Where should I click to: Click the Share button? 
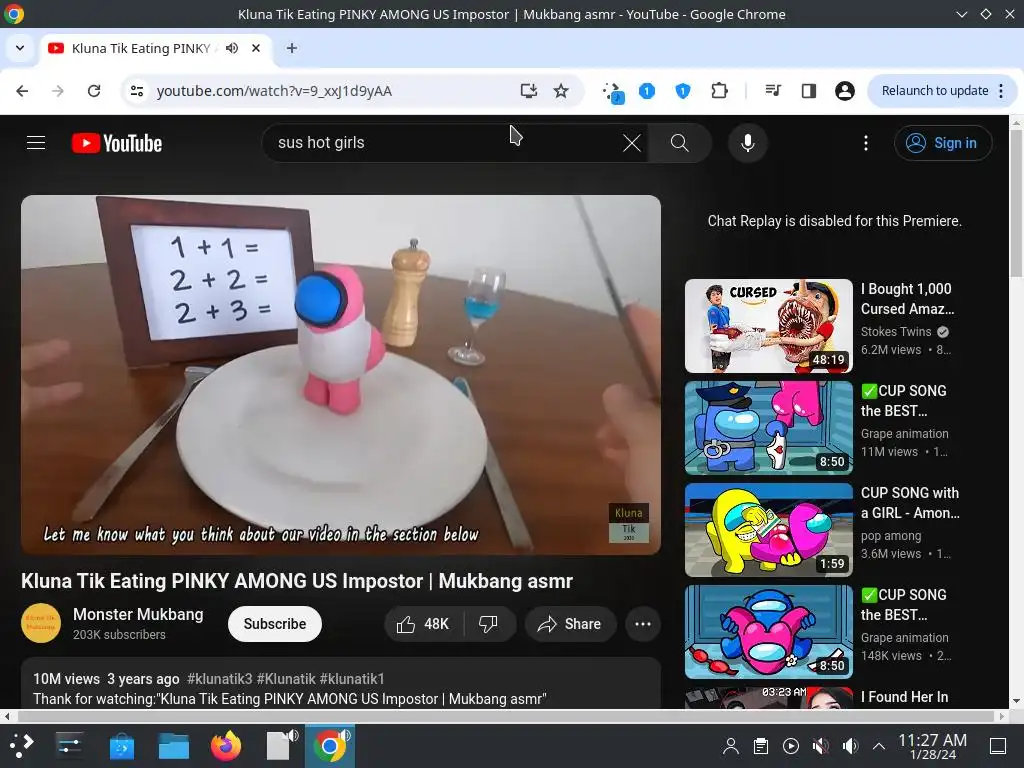click(570, 624)
